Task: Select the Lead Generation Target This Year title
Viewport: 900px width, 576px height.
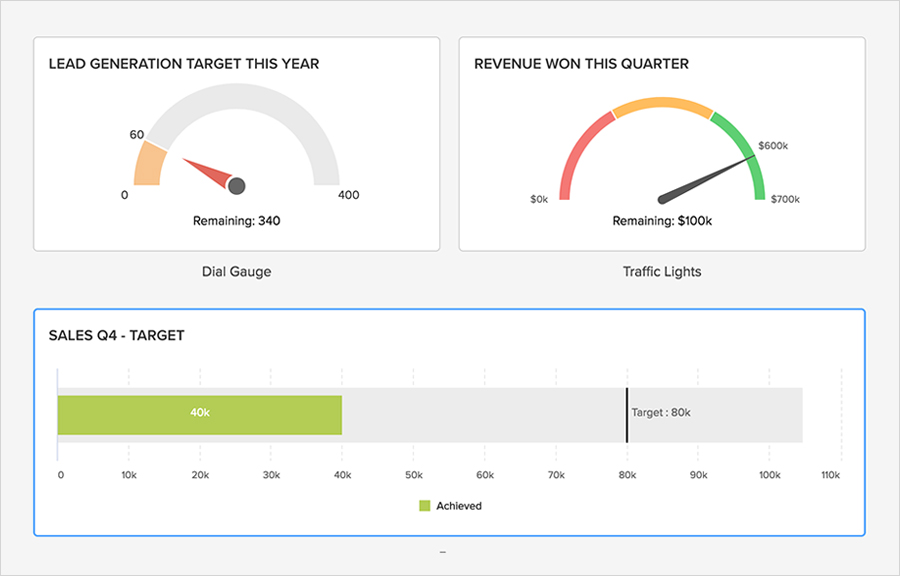Action: (184, 64)
